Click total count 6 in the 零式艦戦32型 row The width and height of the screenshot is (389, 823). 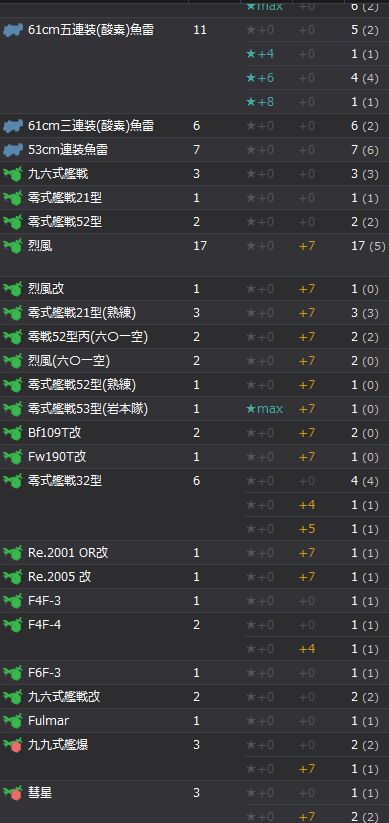click(196, 481)
